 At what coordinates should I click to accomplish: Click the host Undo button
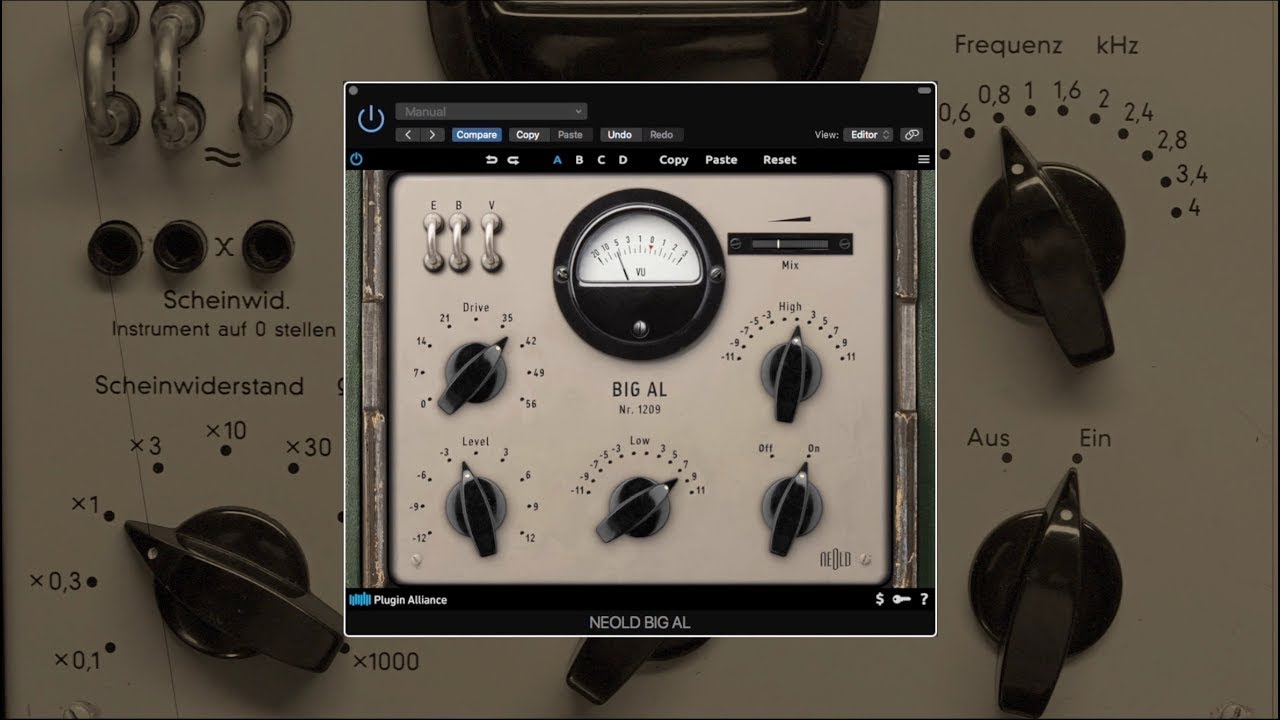pos(620,134)
